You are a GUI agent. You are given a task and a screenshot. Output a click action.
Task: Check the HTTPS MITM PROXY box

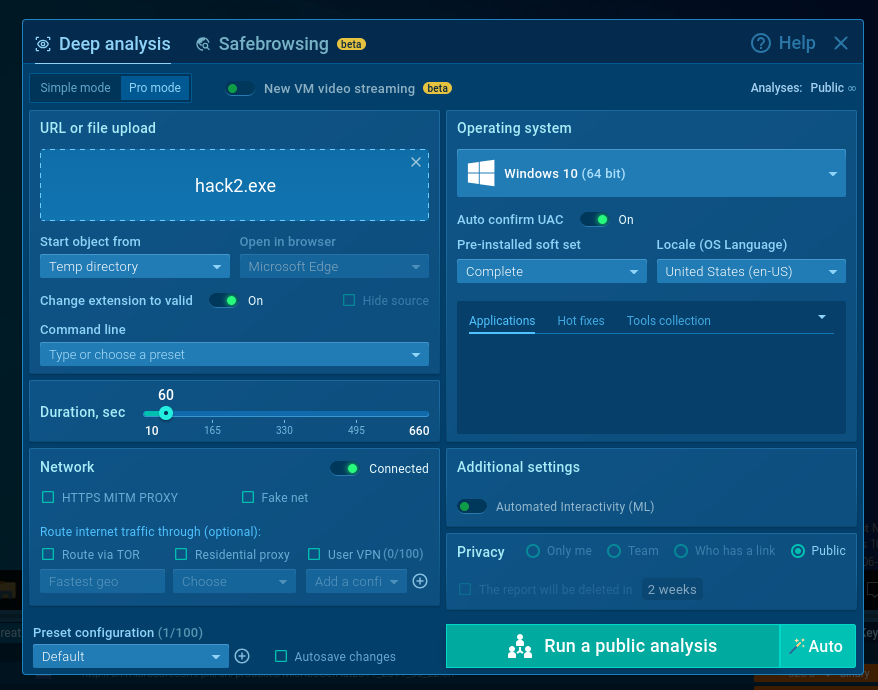tap(48, 497)
